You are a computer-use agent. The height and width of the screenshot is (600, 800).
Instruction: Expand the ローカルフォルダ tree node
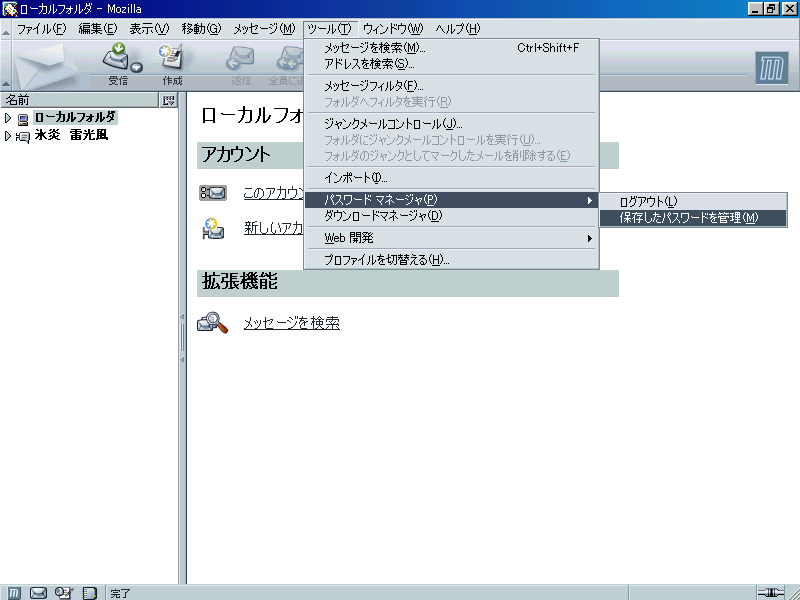coord(7,118)
